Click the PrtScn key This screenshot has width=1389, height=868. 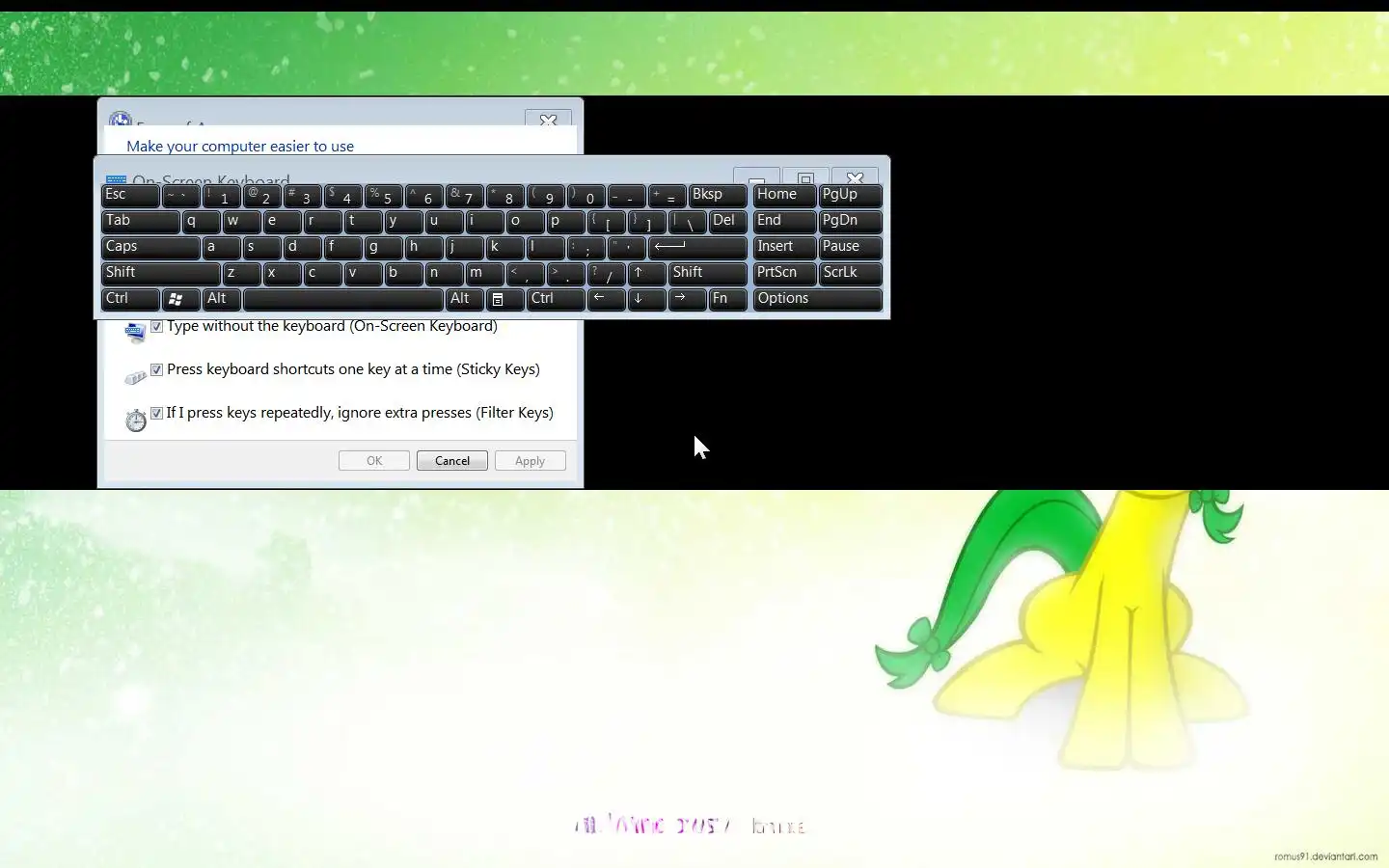(784, 274)
